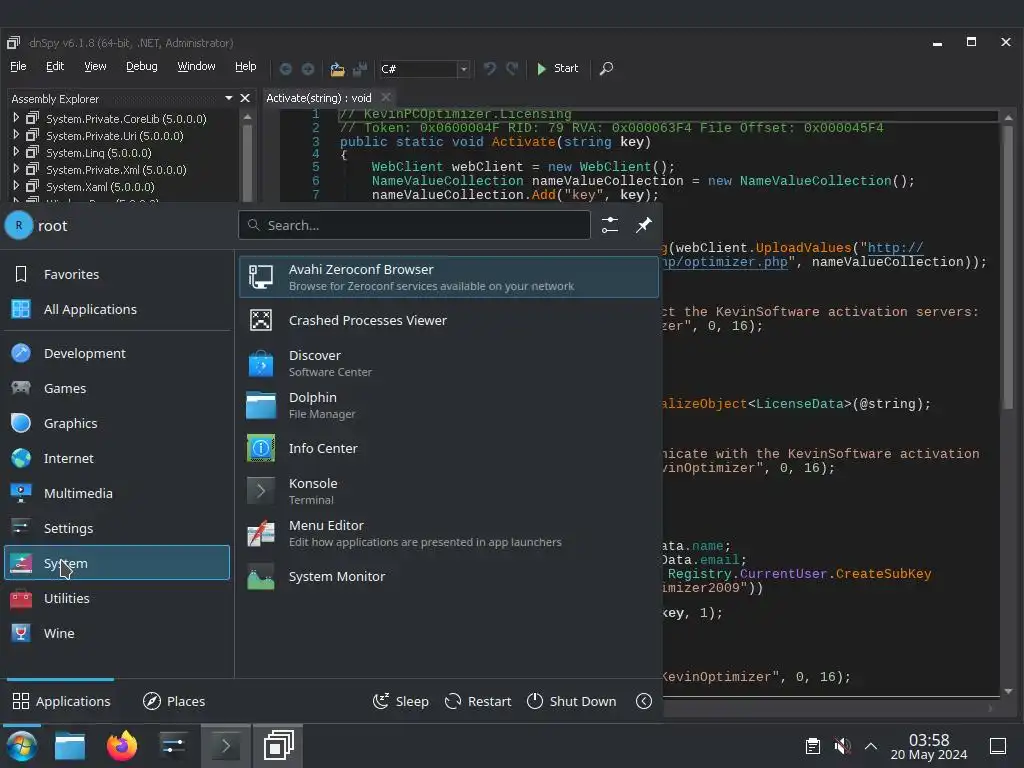
Task: Click the dnSpy save all icon
Action: pos(359,69)
